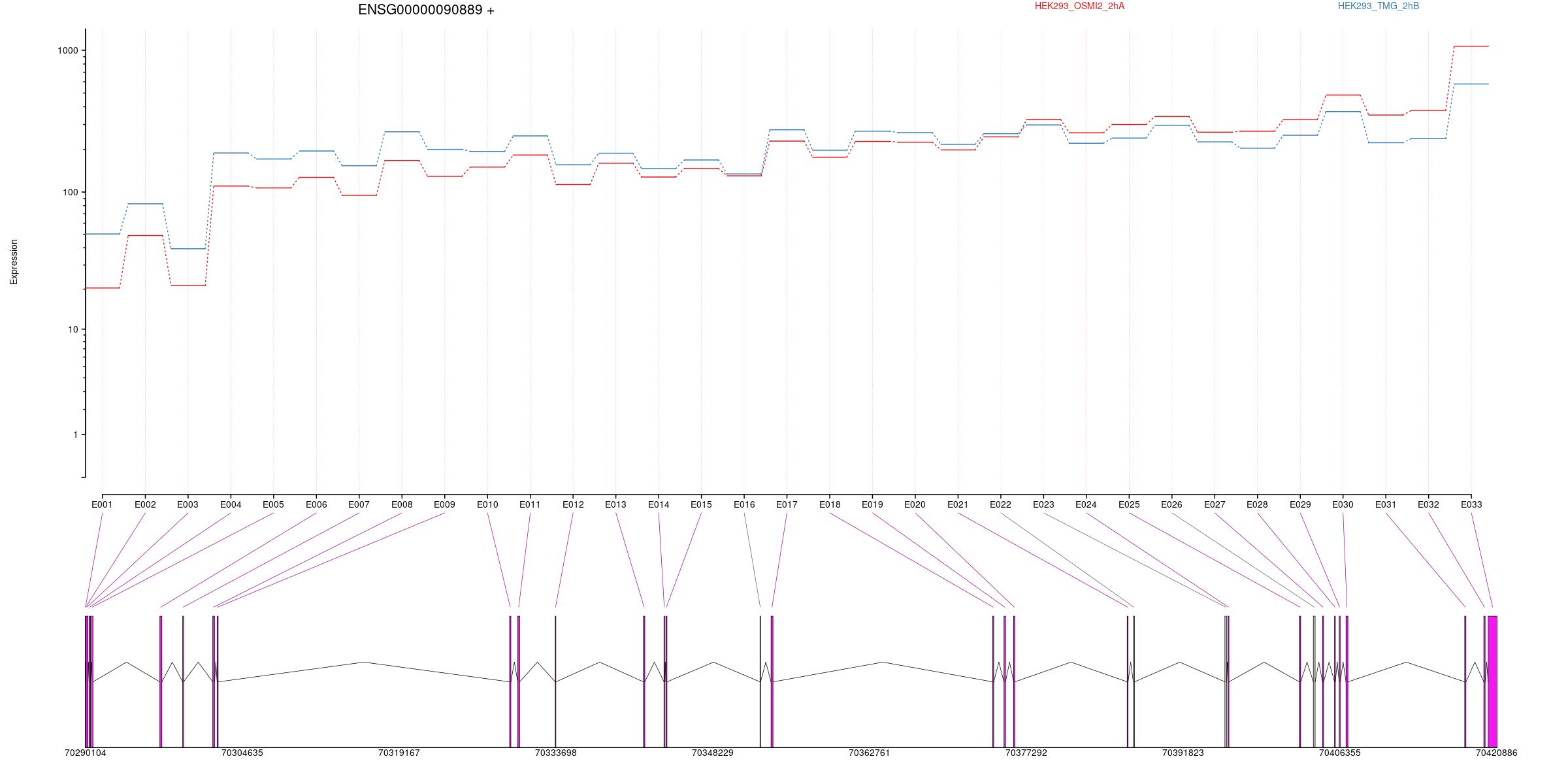The image size is (1568, 784).
Task: Click the exon label E003
Action: pos(188,504)
